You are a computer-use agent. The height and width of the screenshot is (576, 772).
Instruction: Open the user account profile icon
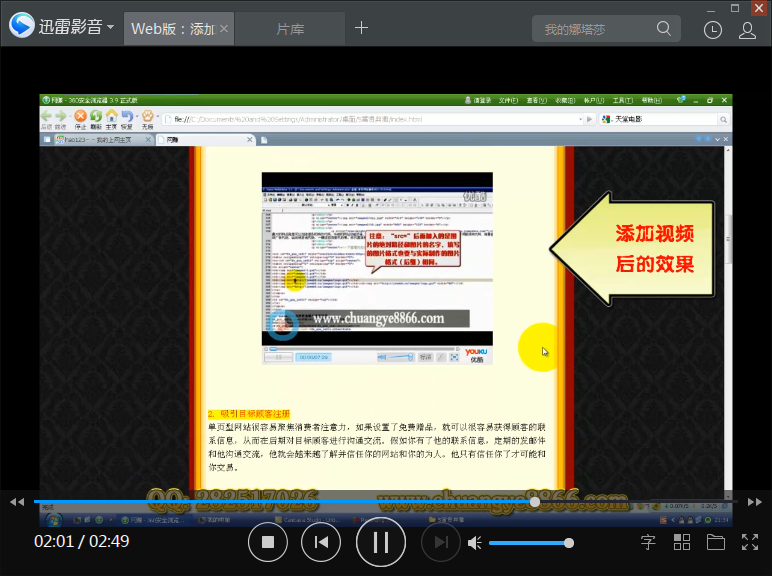tap(747, 29)
